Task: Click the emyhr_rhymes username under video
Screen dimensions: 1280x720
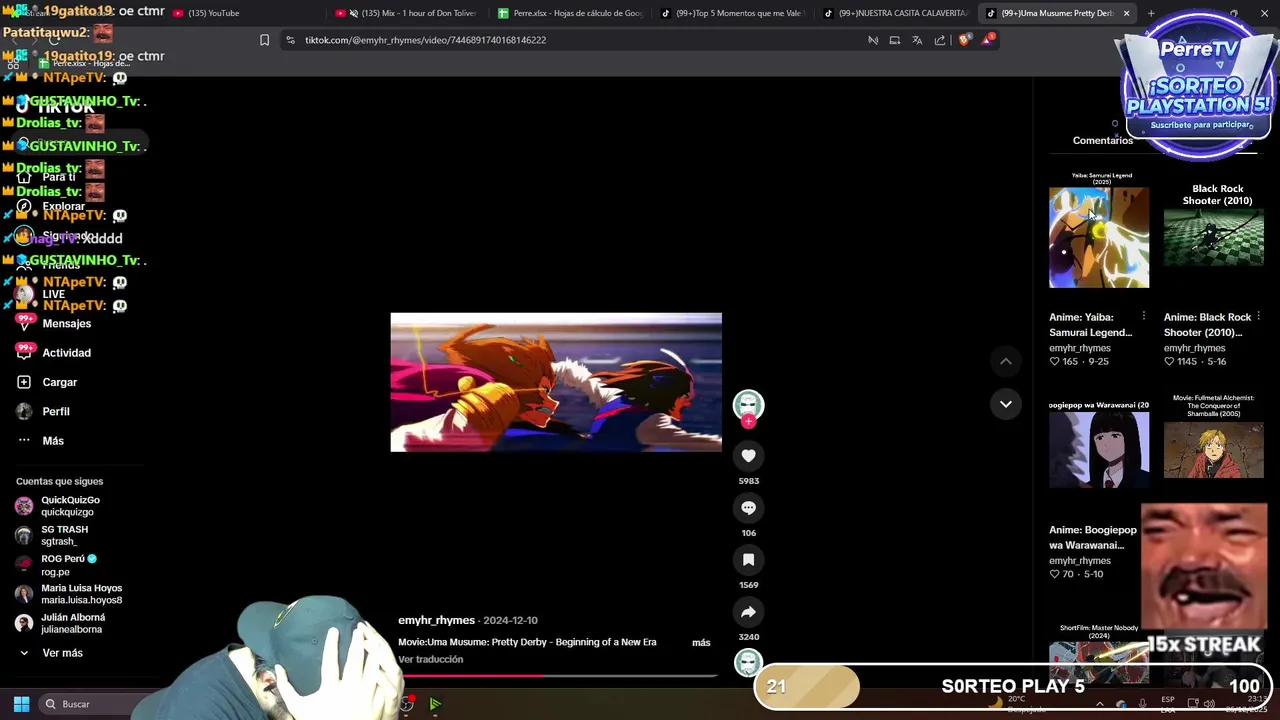Action: pos(436,620)
